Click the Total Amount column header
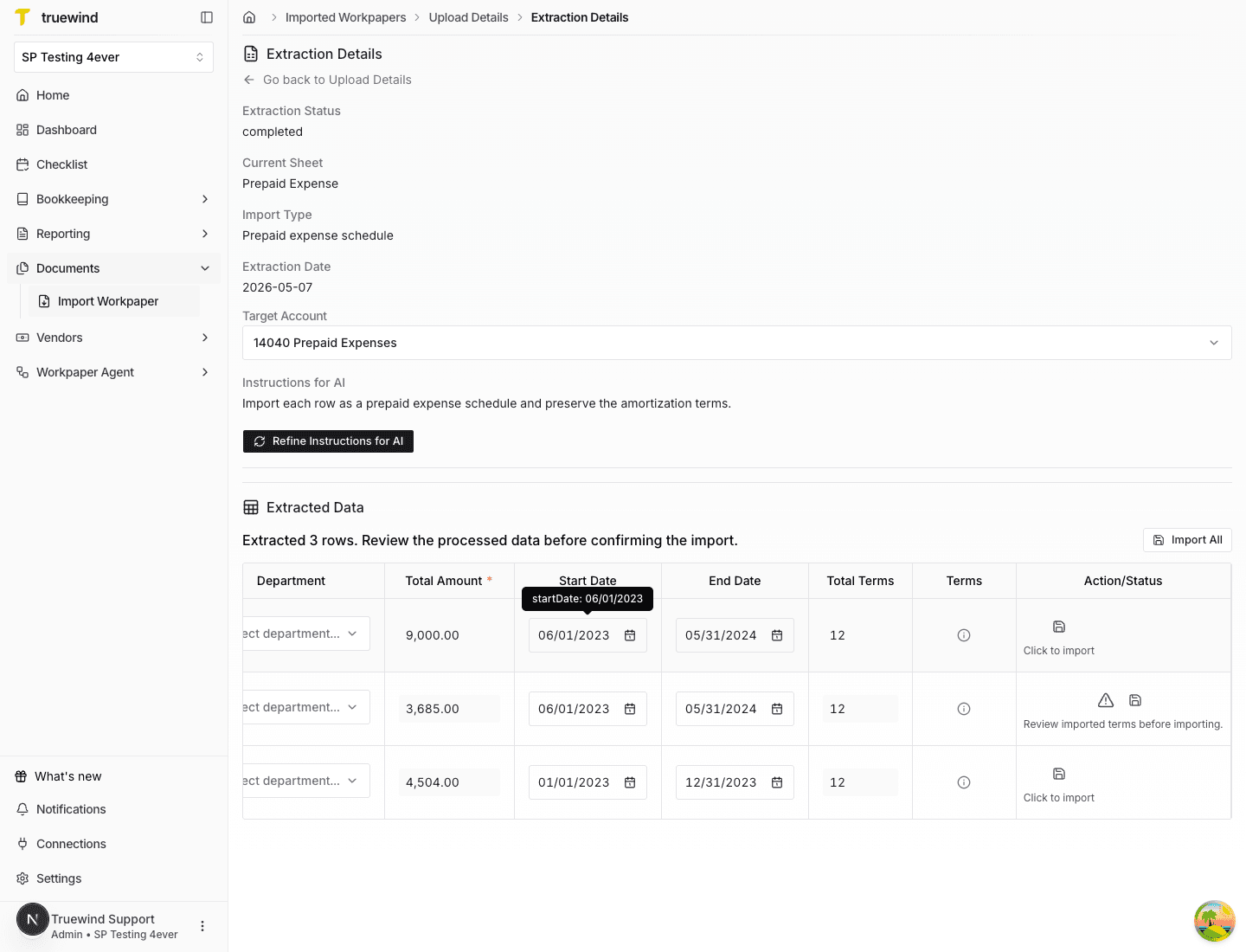Viewport: 1246px width, 952px height. coord(449,581)
